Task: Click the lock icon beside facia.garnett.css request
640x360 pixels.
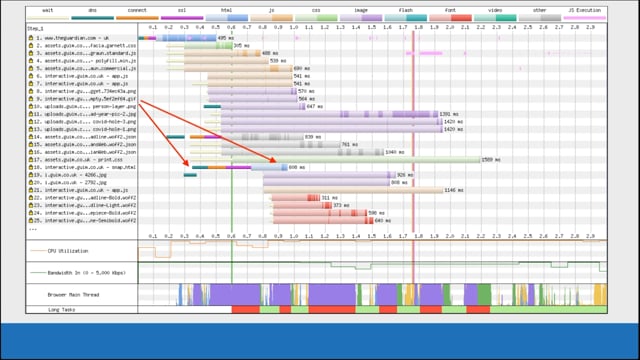Action: pos(31,46)
